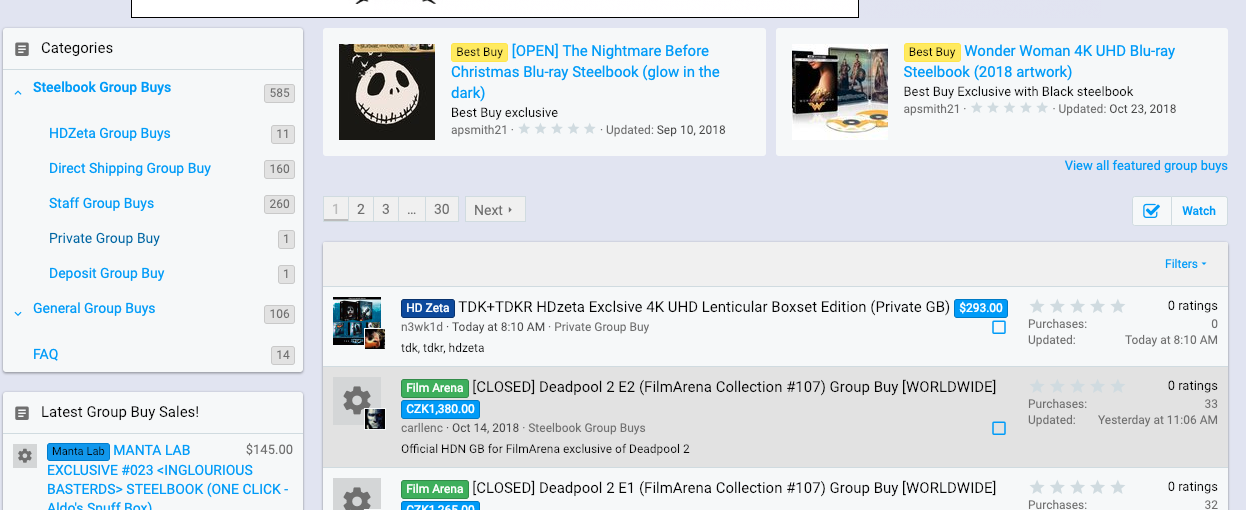The width and height of the screenshot is (1246, 510).
Task: Tick the checkbox for the TDK+TDKR HDzeta listing
Action: (999, 327)
